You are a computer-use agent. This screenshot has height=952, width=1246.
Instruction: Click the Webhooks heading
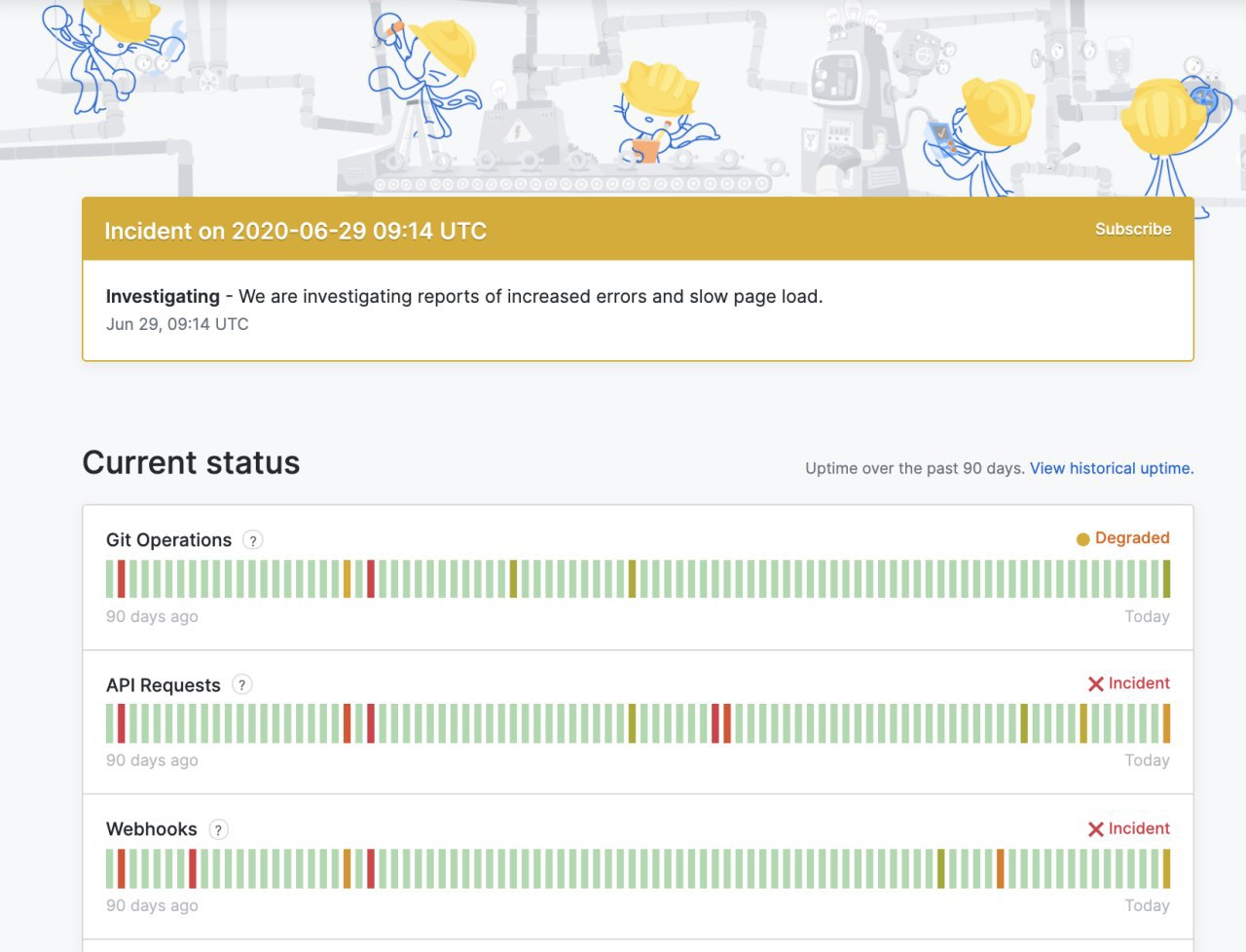tap(152, 829)
